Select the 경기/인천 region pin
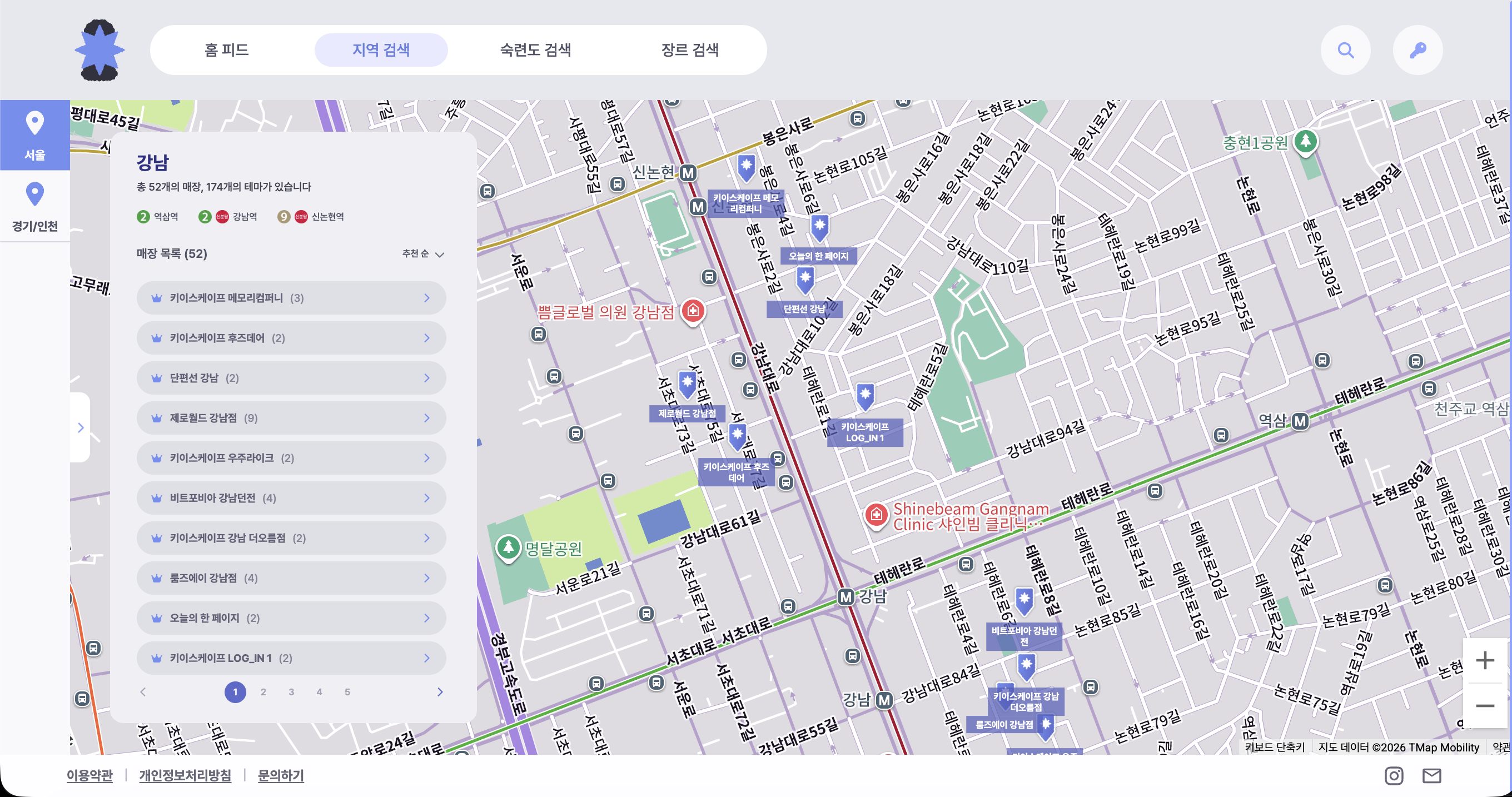Viewport: 1512px width, 797px height. tap(34, 207)
